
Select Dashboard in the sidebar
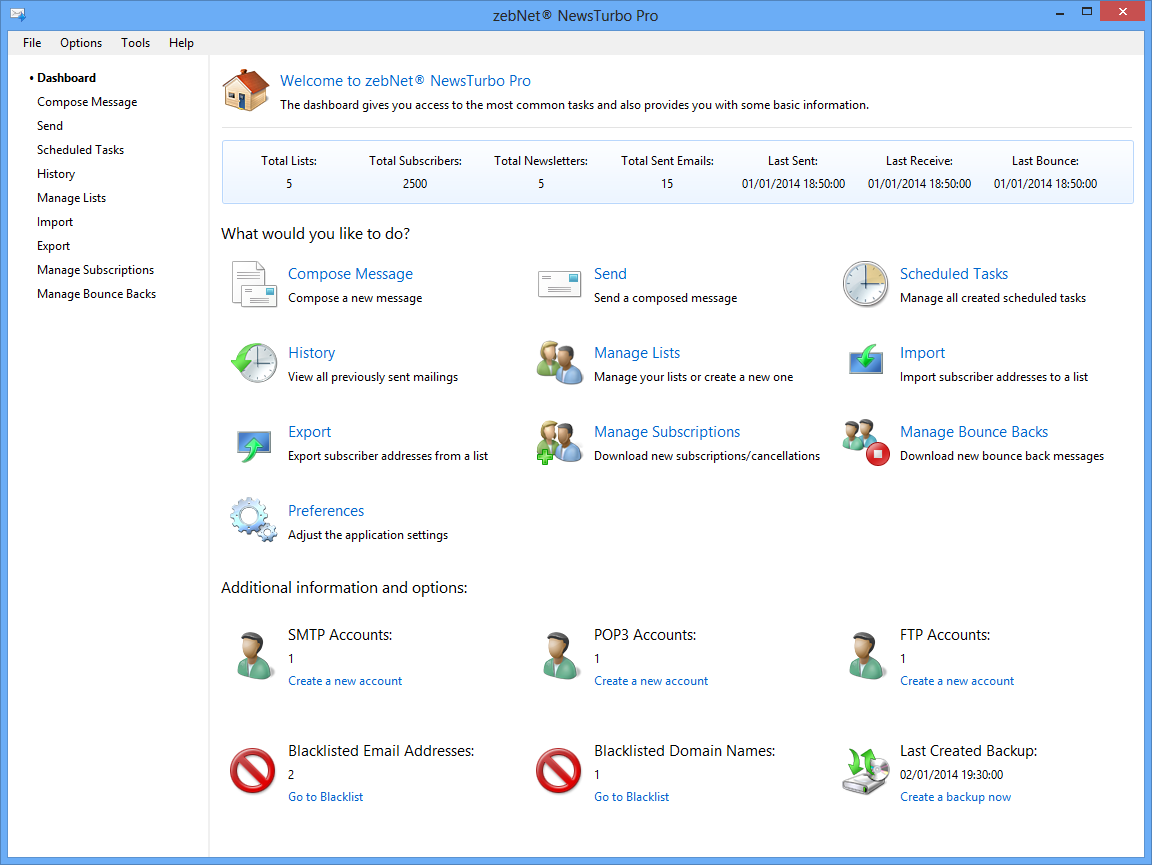tap(66, 78)
